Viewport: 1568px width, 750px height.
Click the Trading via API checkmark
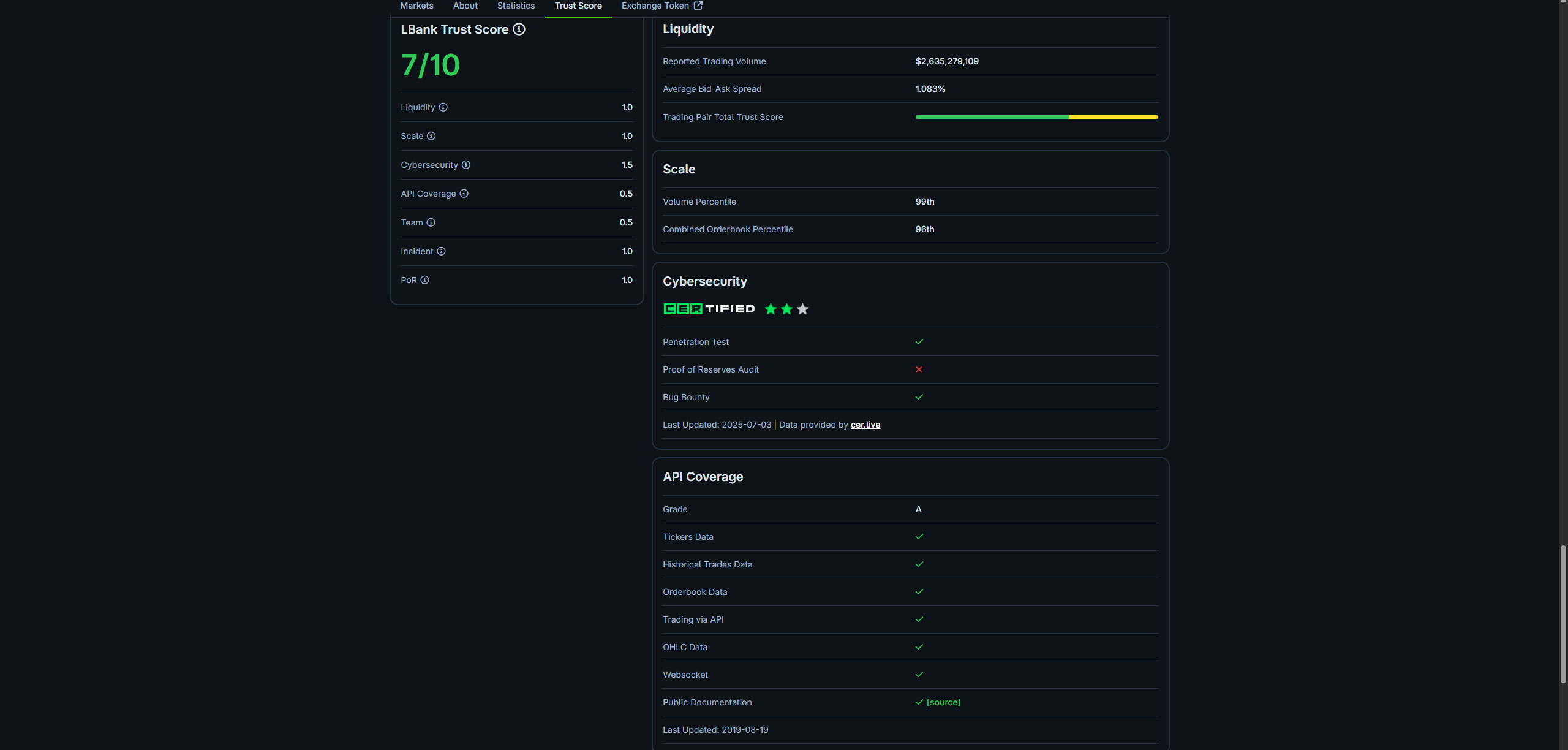tap(919, 619)
